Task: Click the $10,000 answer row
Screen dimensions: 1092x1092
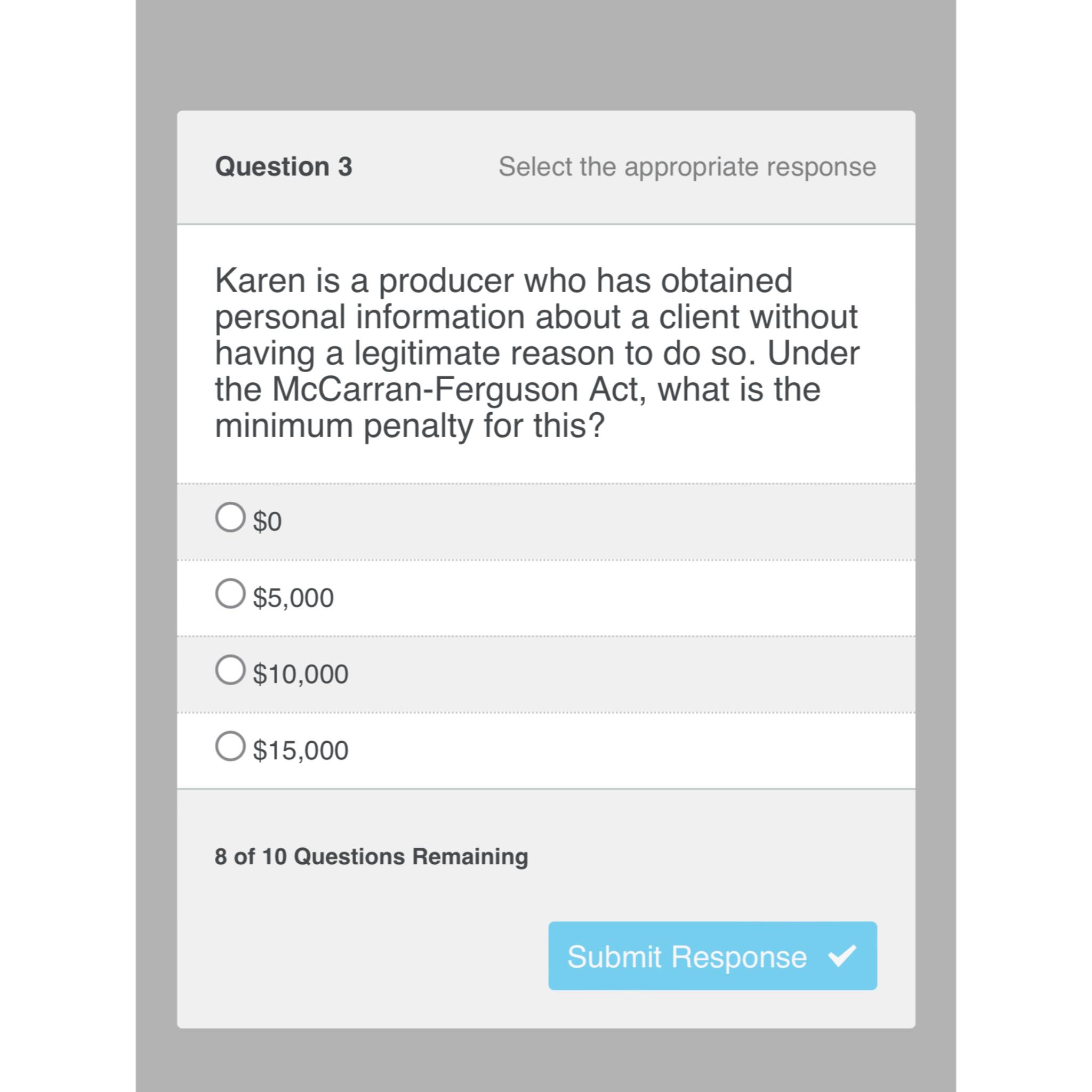Action: point(543,672)
